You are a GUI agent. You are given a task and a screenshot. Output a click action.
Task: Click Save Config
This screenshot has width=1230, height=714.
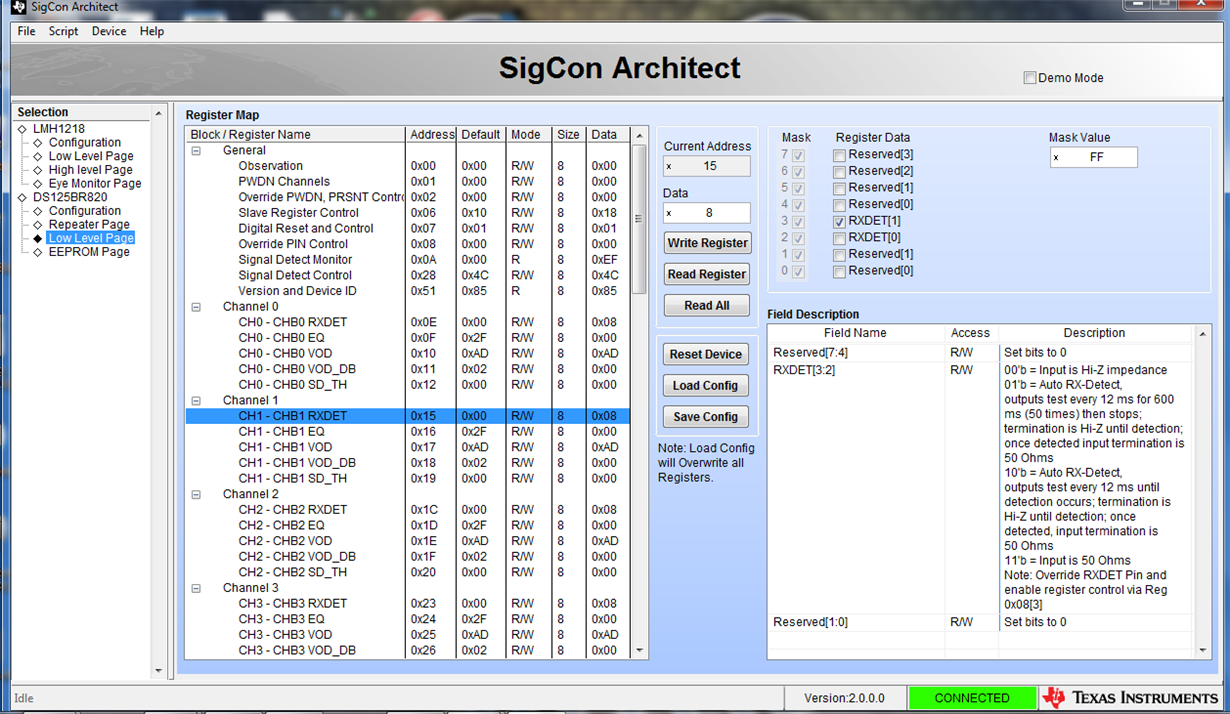pos(706,416)
